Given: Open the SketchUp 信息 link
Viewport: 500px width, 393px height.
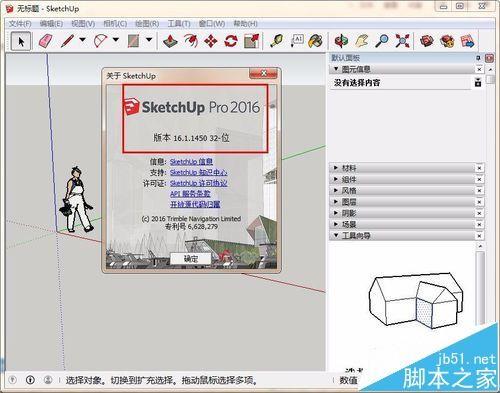Looking at the screenshot, I should (191, 162).
